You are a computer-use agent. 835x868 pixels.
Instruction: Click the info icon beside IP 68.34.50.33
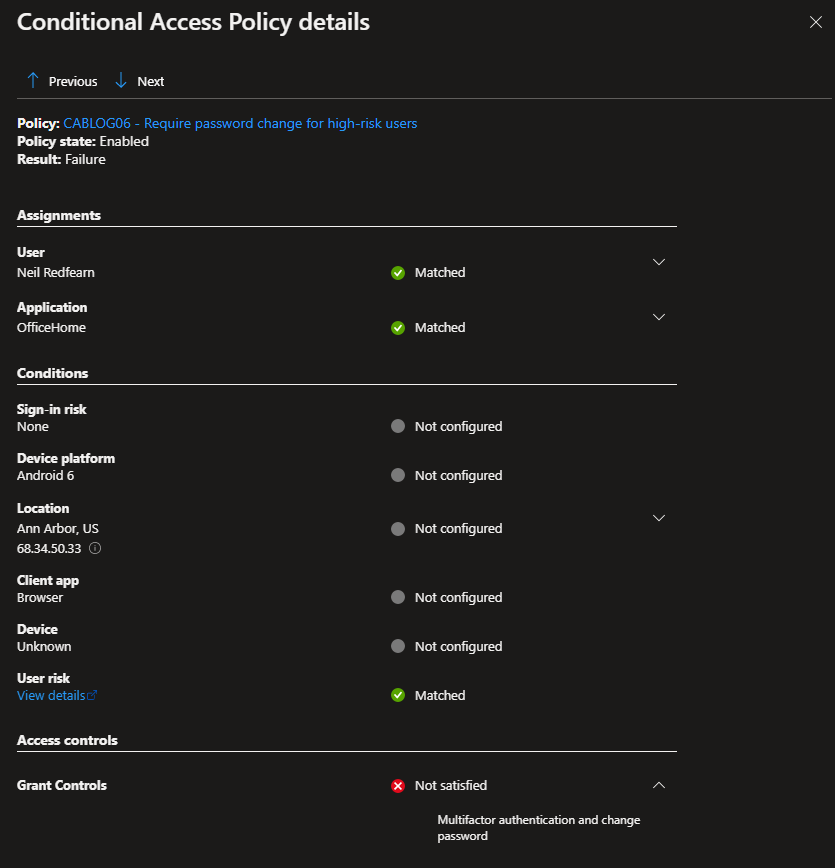pyautogui.click(x=95, y=548)
